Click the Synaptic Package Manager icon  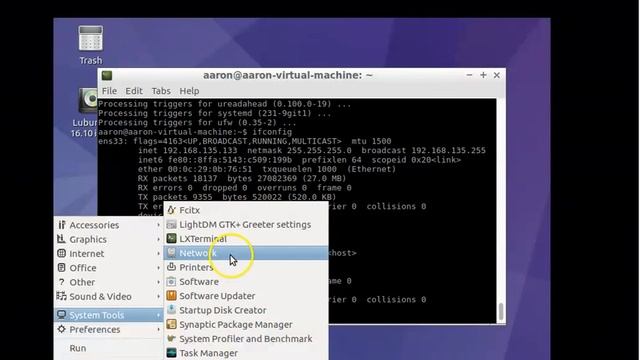[171, 324]
